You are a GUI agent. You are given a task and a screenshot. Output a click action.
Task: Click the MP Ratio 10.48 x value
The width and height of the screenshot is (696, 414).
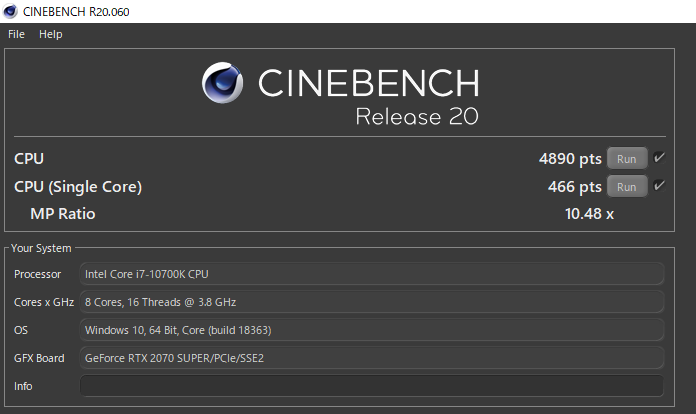pos(590,213)
